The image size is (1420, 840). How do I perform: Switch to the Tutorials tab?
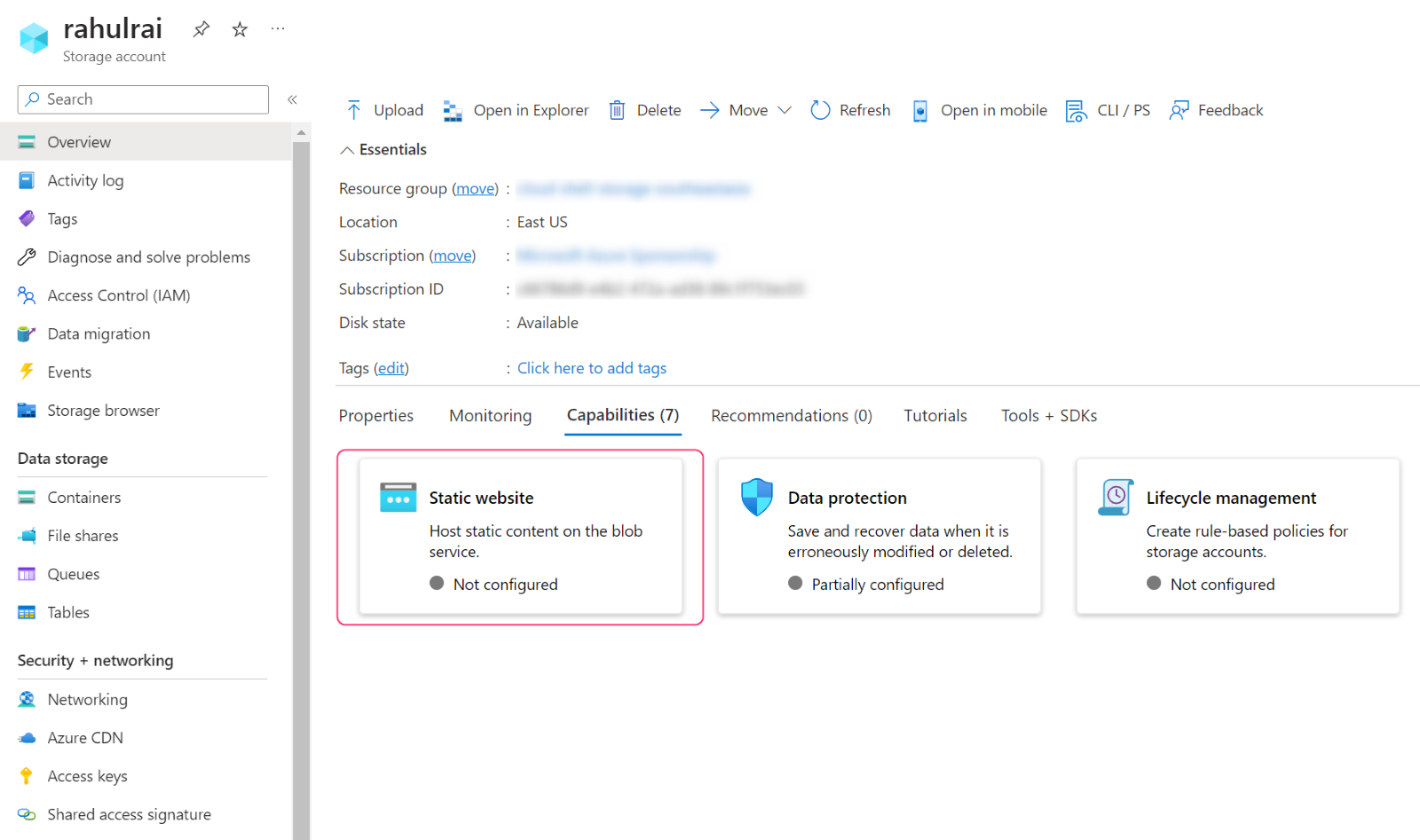(935, 416)
